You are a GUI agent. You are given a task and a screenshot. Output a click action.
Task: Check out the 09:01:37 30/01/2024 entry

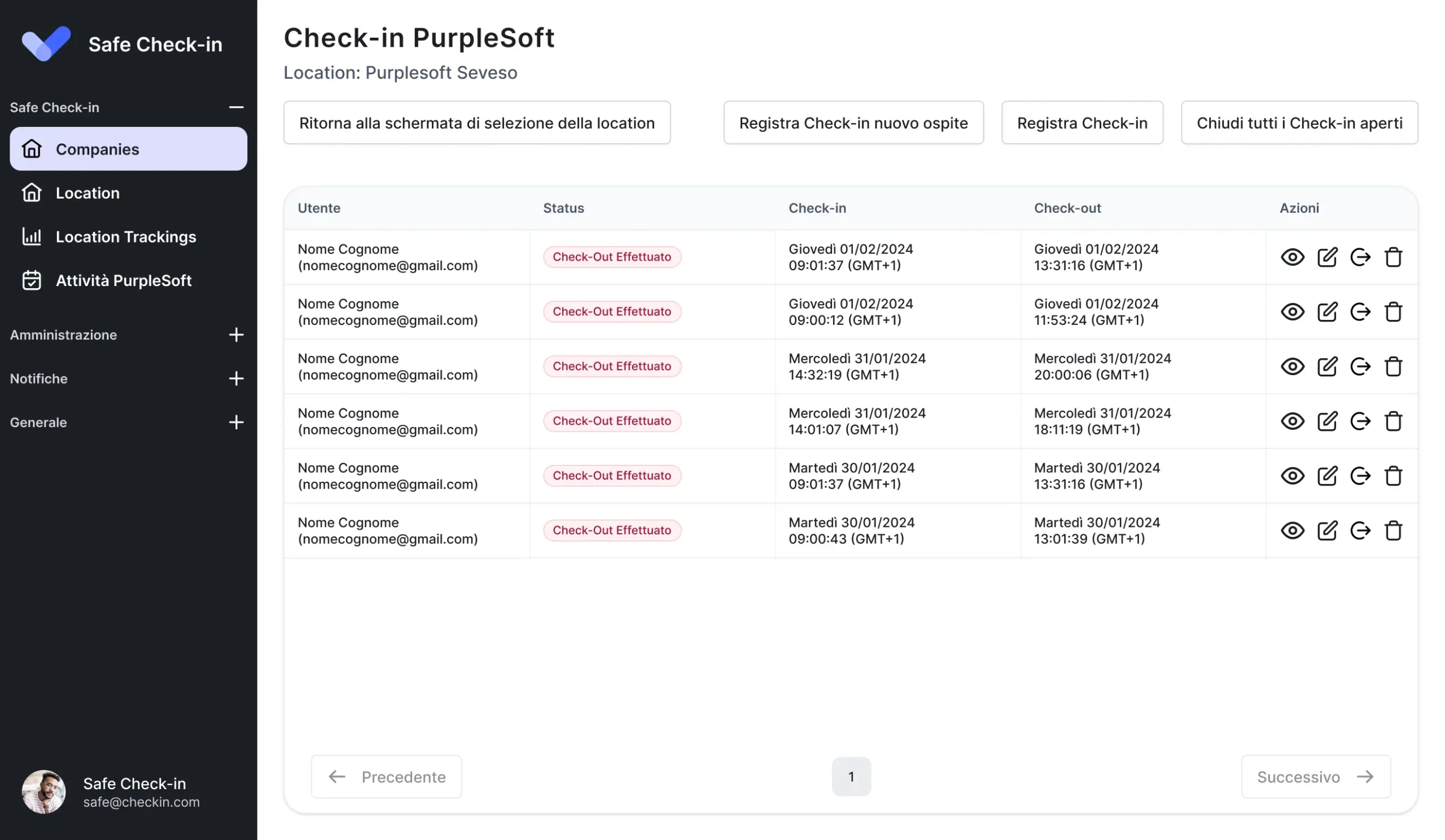(1360, 476)
